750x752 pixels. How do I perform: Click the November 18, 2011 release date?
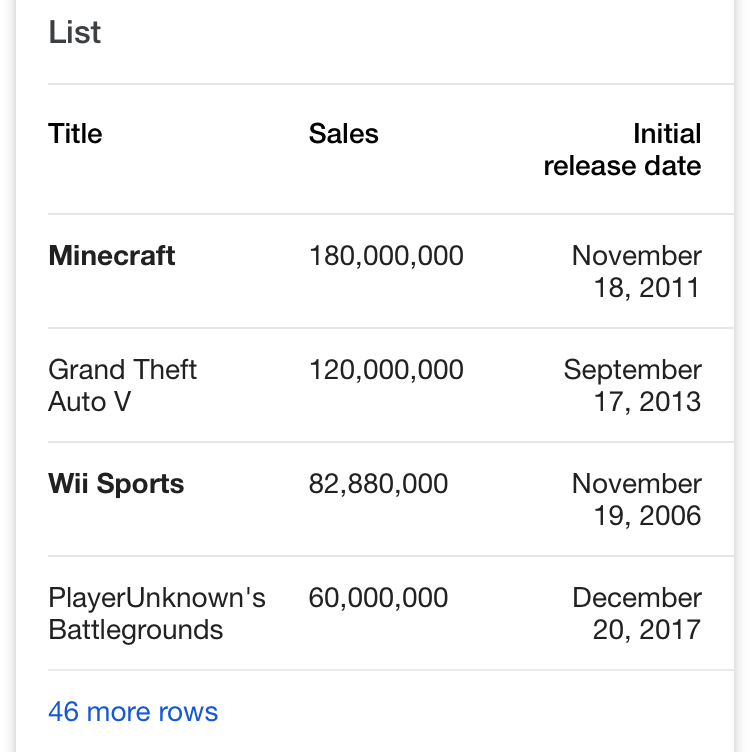(637, 272)
